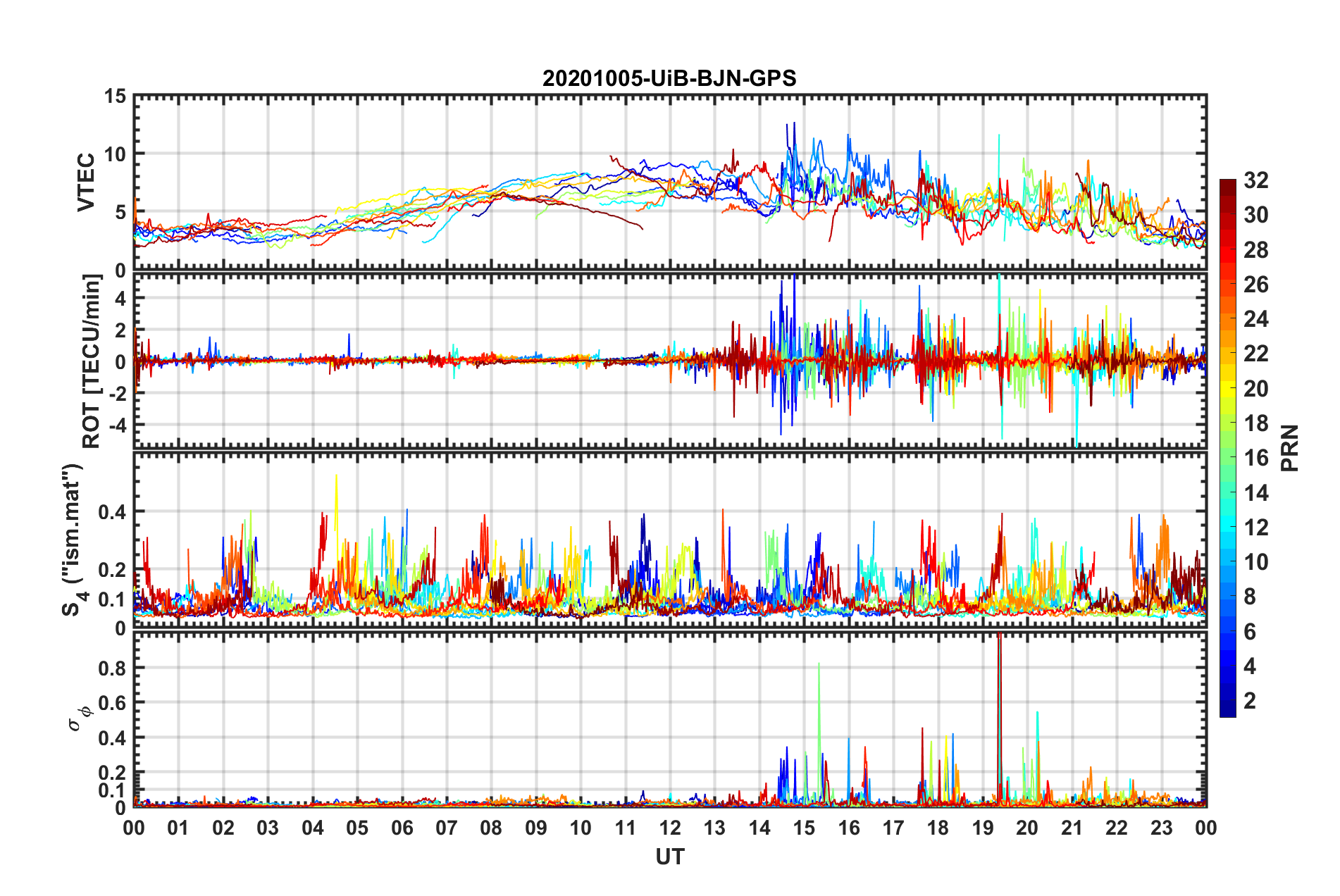This screenshot has height=896, width=1340.
Task: Click x-axis tick label 06
Action: coord(402,828)
